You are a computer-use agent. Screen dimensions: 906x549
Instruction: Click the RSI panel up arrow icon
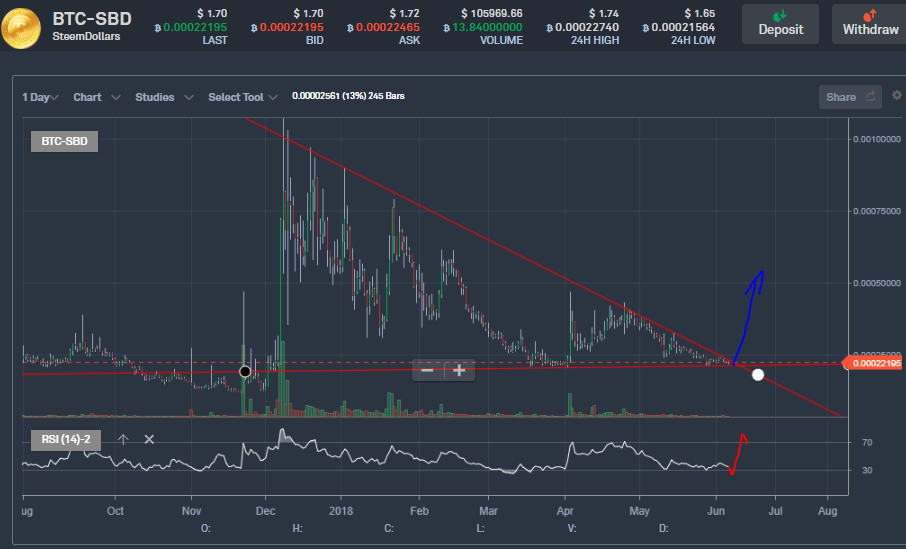tap(123, 439)
